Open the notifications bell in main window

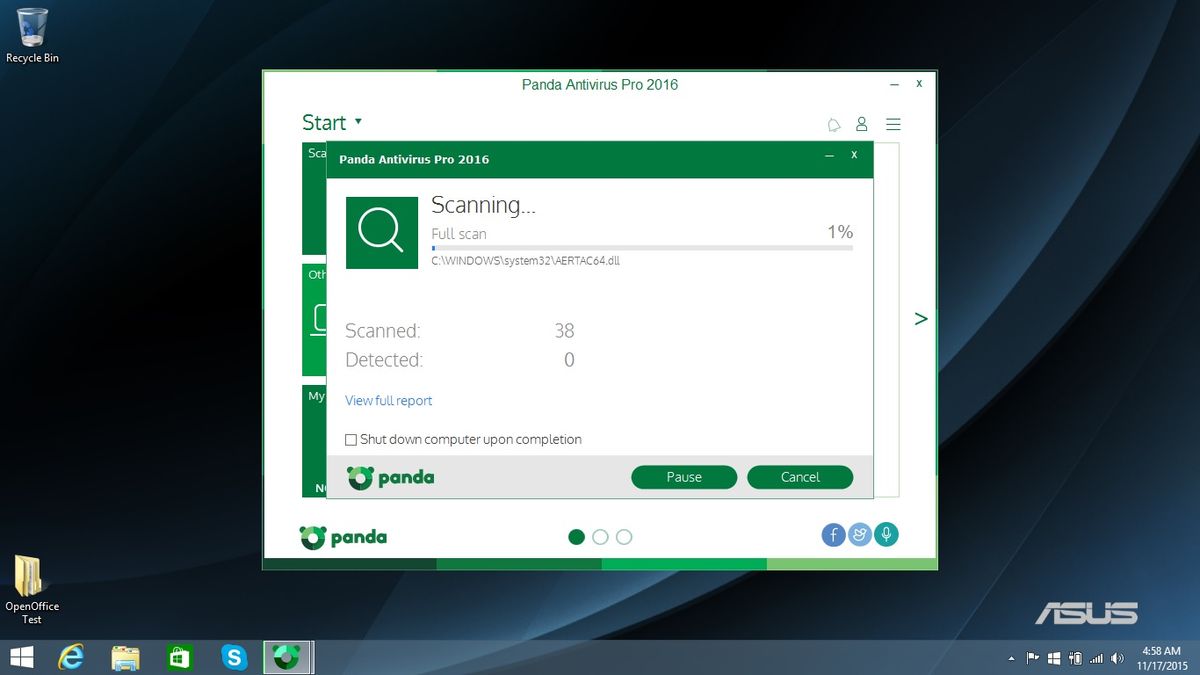tap(834, 125)
